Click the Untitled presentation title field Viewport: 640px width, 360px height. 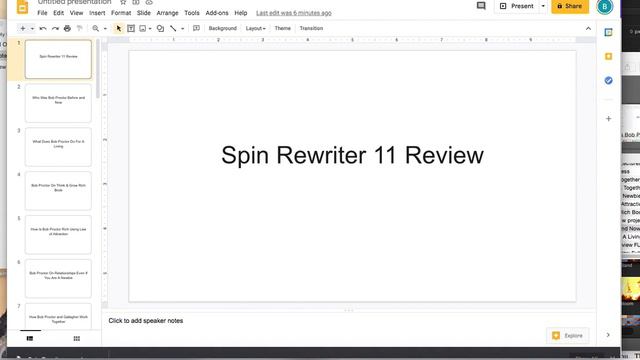coord(74,2)
